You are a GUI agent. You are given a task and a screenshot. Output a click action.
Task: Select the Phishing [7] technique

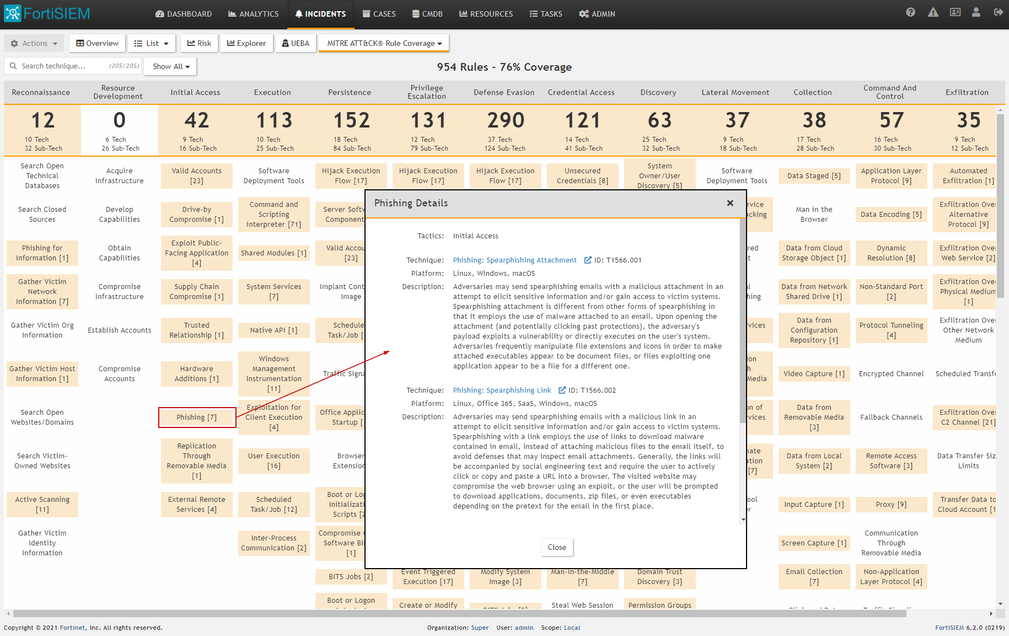click(x=196, y=417)
